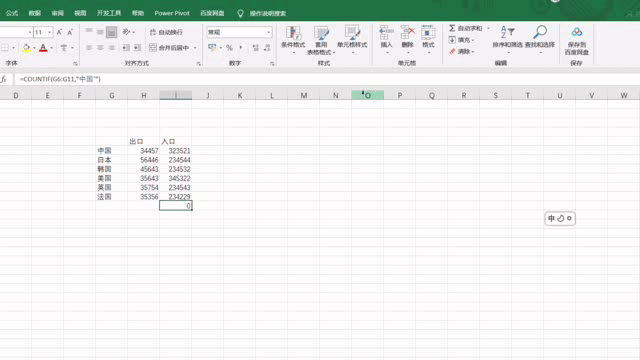
Task: Click the 填充 fill down icon
Action: 452,40
